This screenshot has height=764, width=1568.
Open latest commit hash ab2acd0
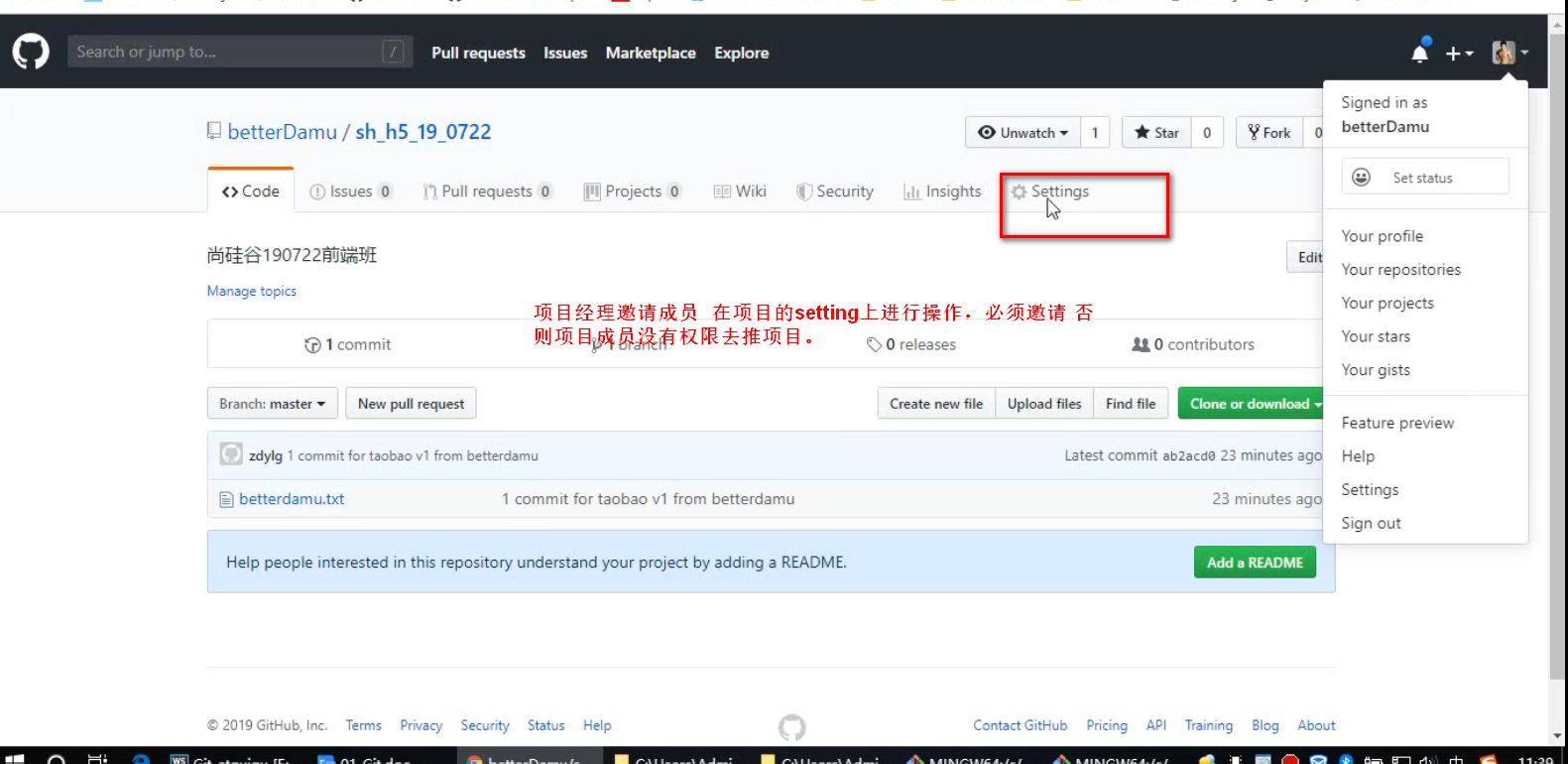(1188, 455)
